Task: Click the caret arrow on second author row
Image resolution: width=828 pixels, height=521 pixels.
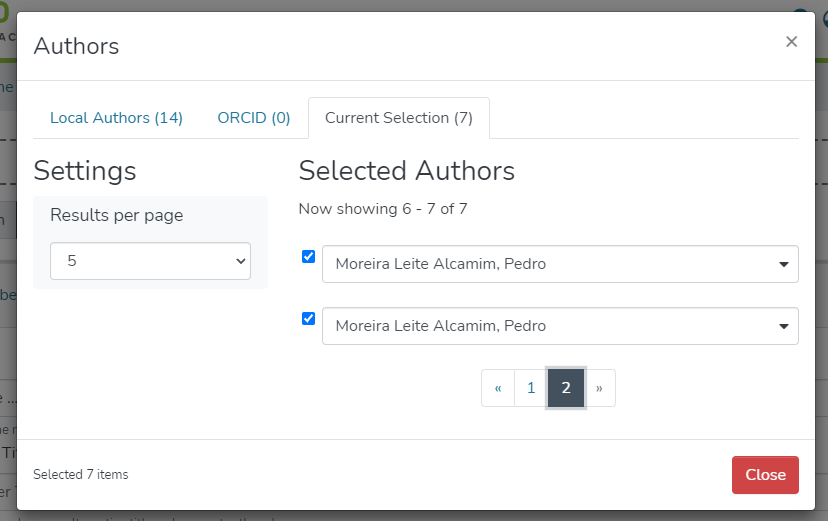Action: click(783, 326)
